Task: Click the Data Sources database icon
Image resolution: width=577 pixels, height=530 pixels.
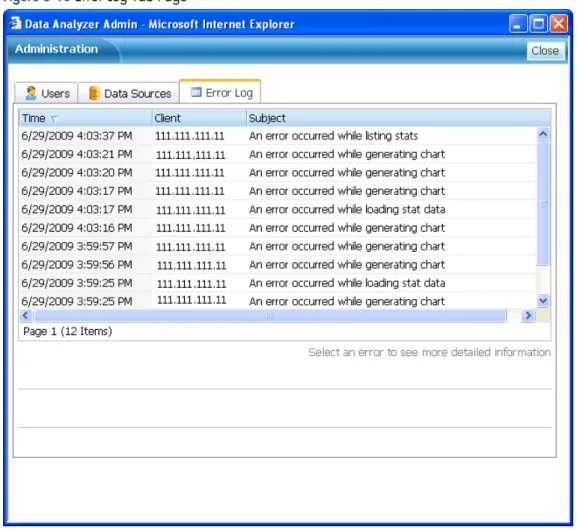Action: 94,93
